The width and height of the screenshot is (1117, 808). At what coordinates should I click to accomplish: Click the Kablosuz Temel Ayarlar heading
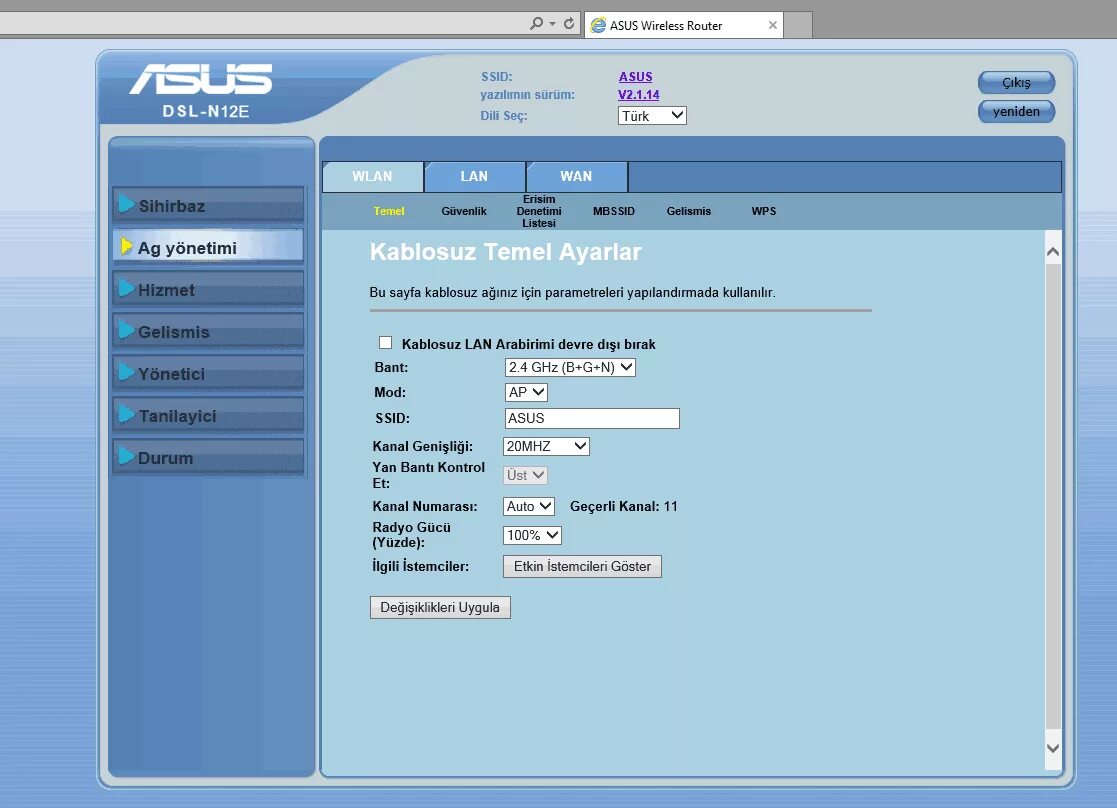pos(505,252)
